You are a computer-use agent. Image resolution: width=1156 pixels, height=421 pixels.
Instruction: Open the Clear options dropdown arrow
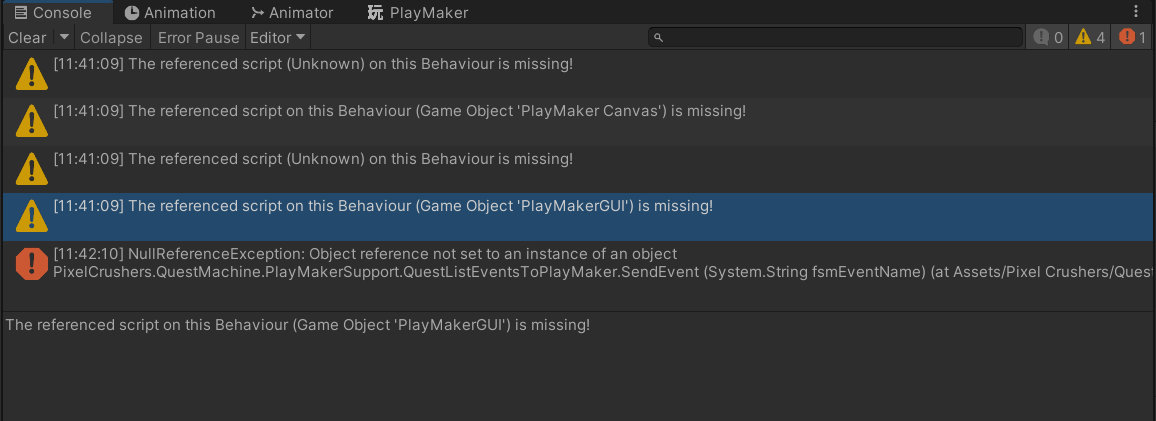click(x=64, y=37)
